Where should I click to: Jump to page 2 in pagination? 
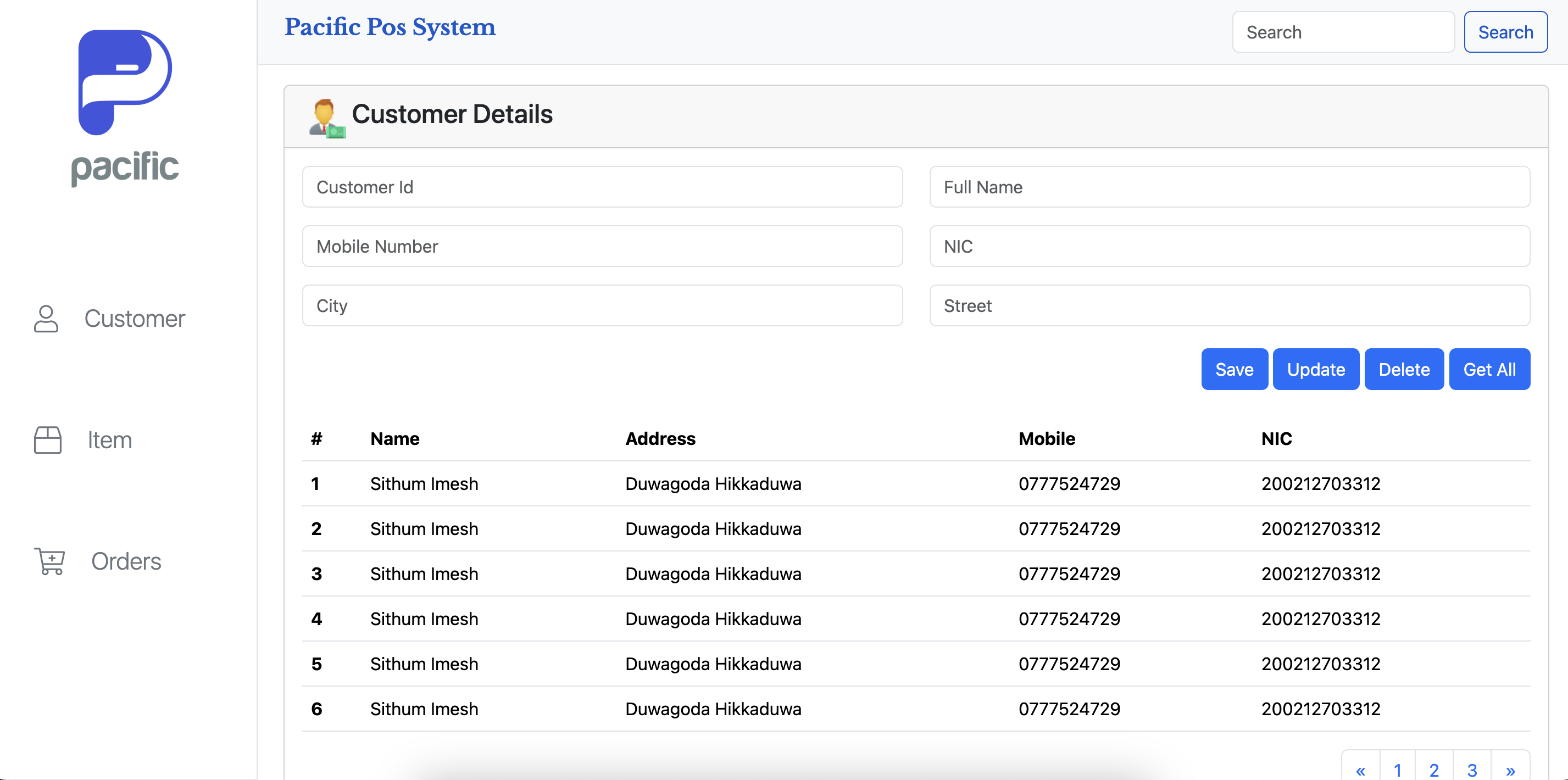(x=1434, y=770)
